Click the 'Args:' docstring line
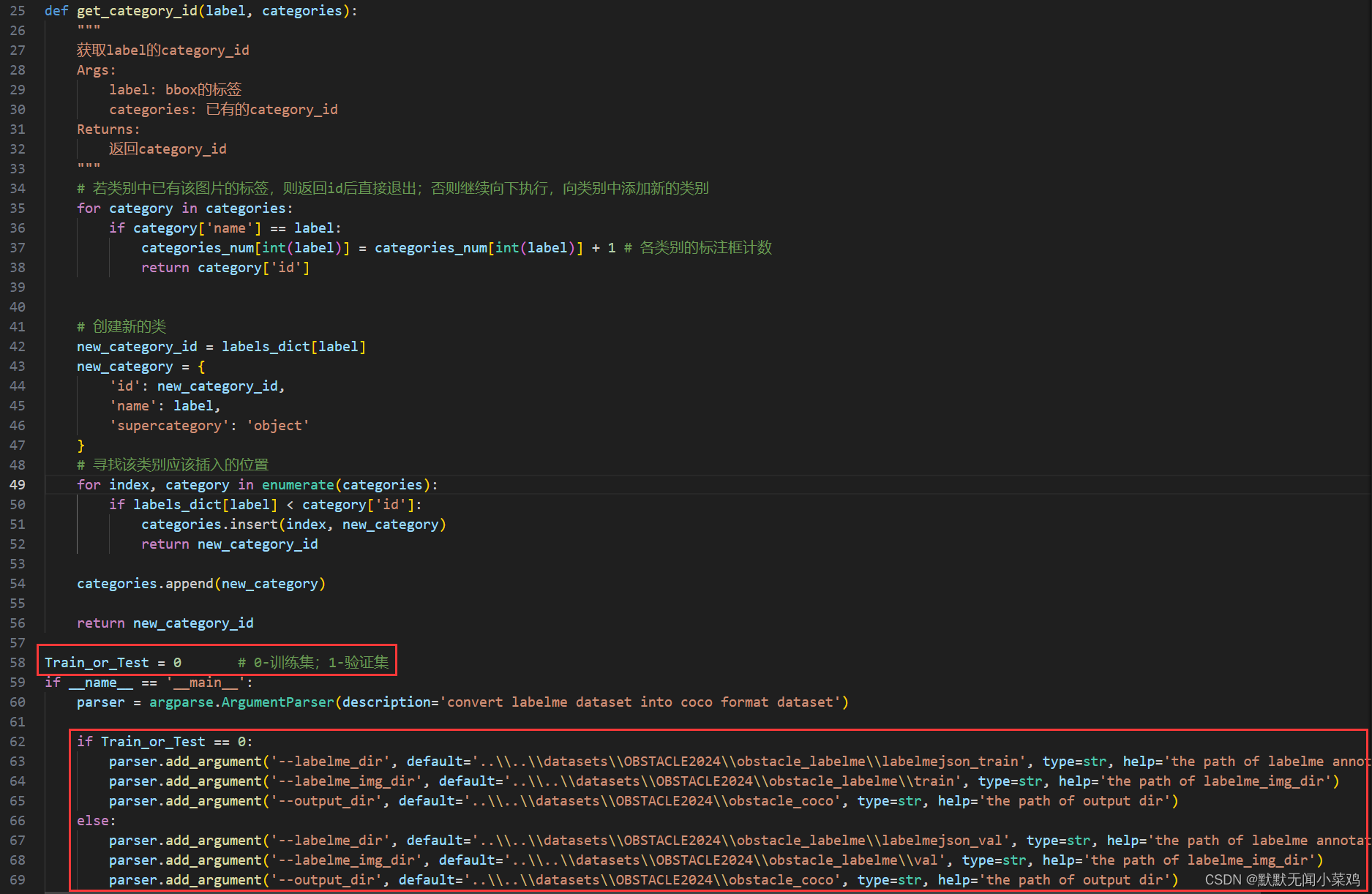 [x=97, y=70]
